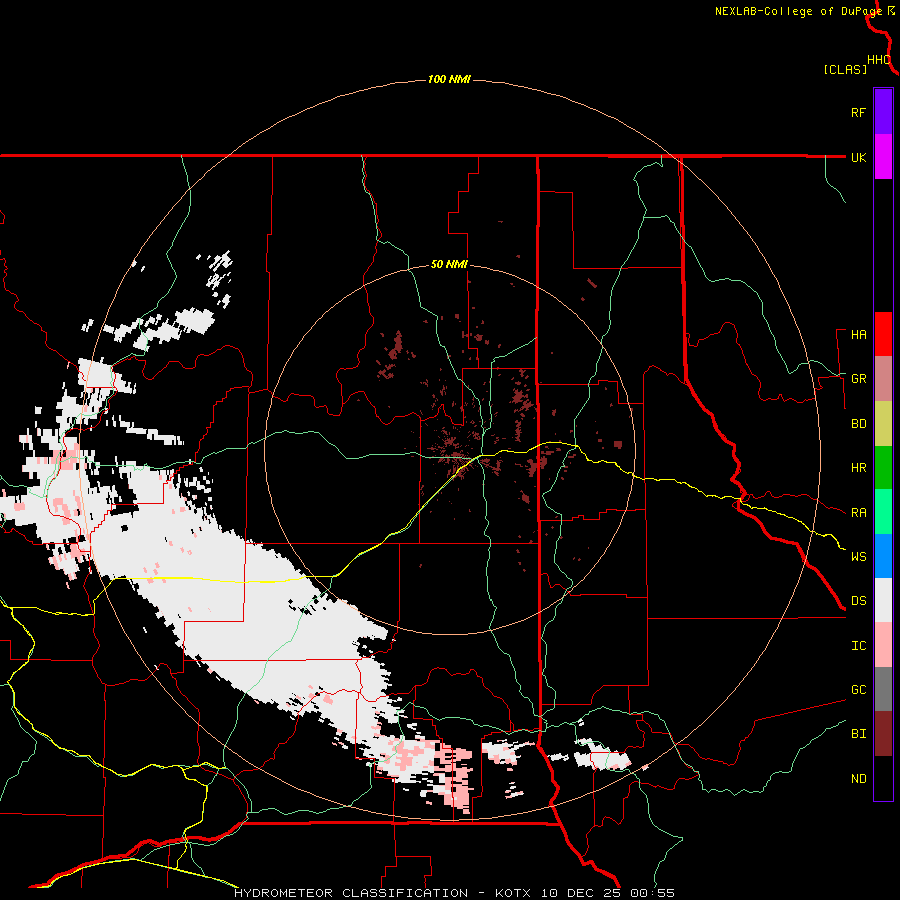Screen dimensions: 900x900
Task: Click the ND black legend swatch
Action: click(883, 778)
